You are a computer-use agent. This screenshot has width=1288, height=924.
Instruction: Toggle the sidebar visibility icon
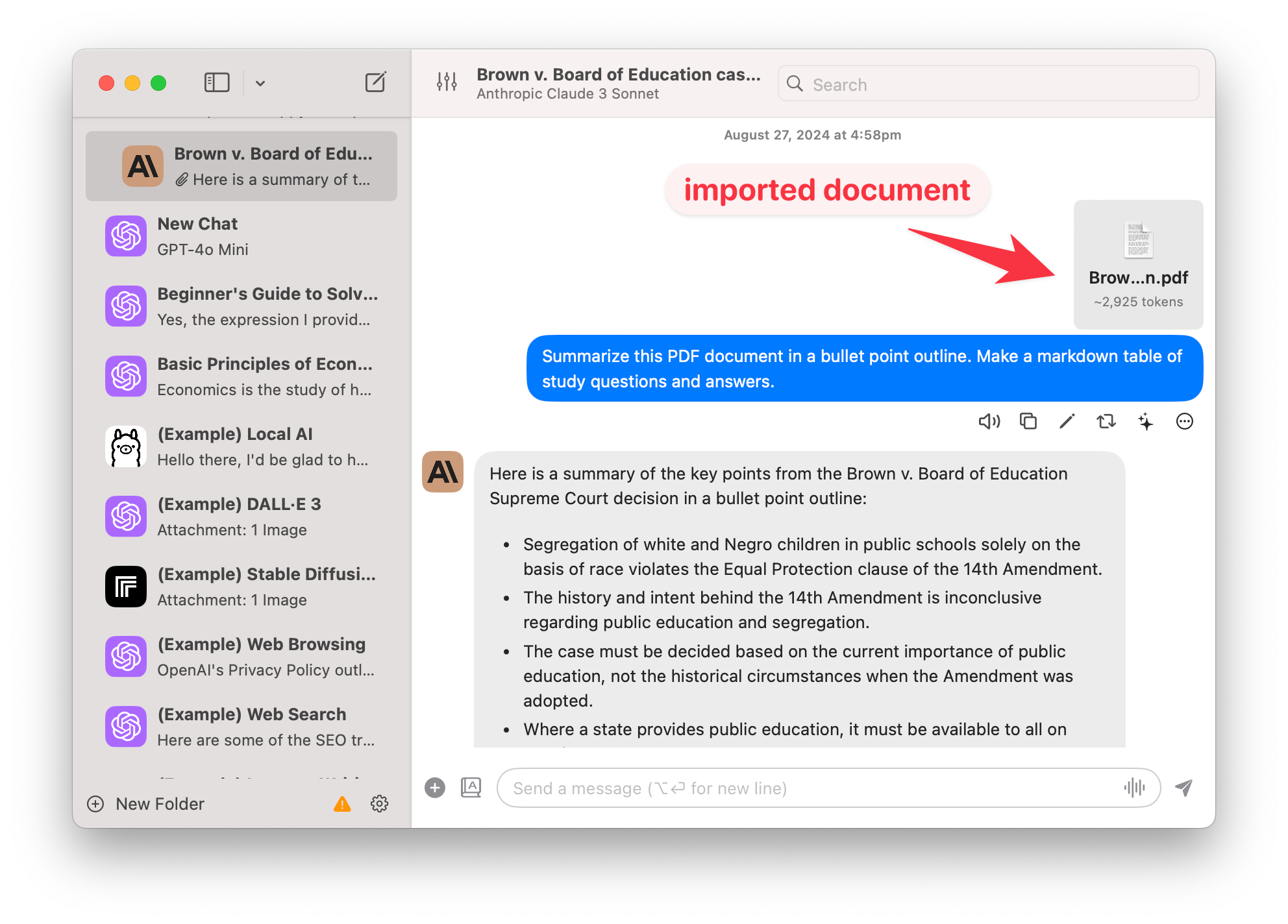[217, 82]
